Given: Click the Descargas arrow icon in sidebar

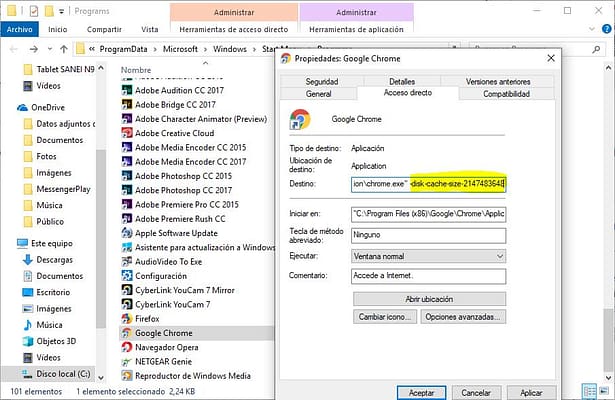Looking at the screenshot, I should click(x=27, y=260).
